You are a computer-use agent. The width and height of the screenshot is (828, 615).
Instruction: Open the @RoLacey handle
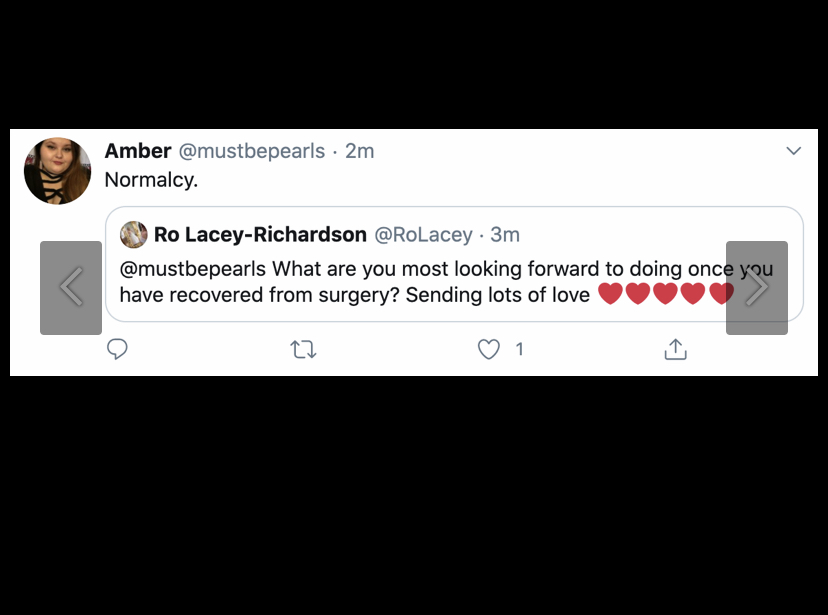point(424,235)
